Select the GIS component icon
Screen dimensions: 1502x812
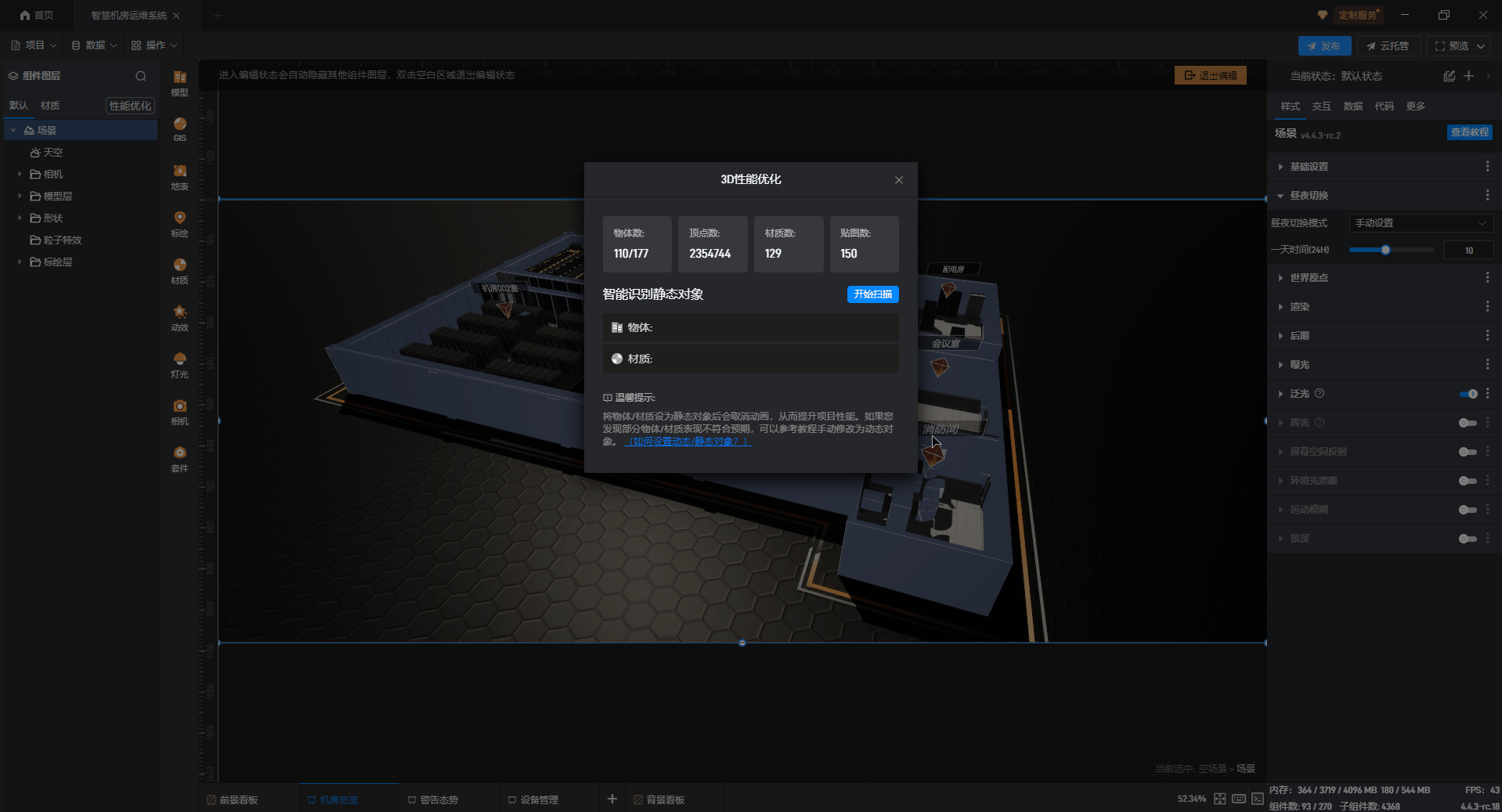pyautogui.click(x=179, y=128)
